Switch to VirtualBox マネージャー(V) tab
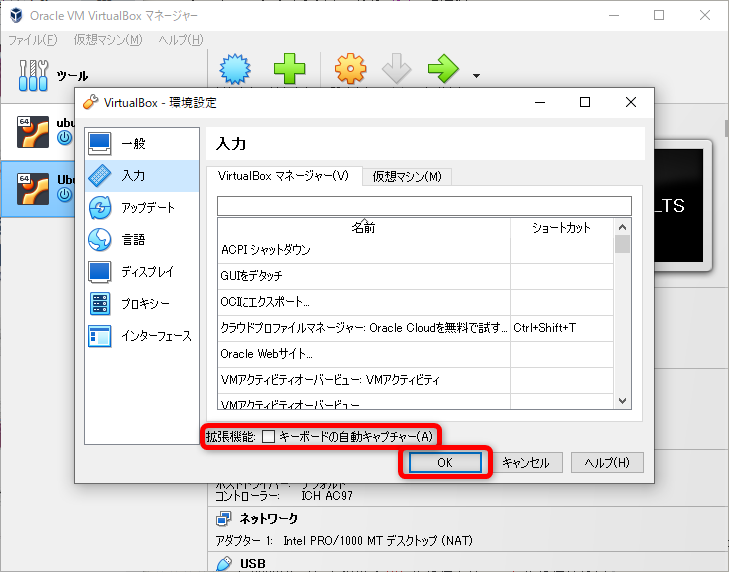 tap(283, 176)
